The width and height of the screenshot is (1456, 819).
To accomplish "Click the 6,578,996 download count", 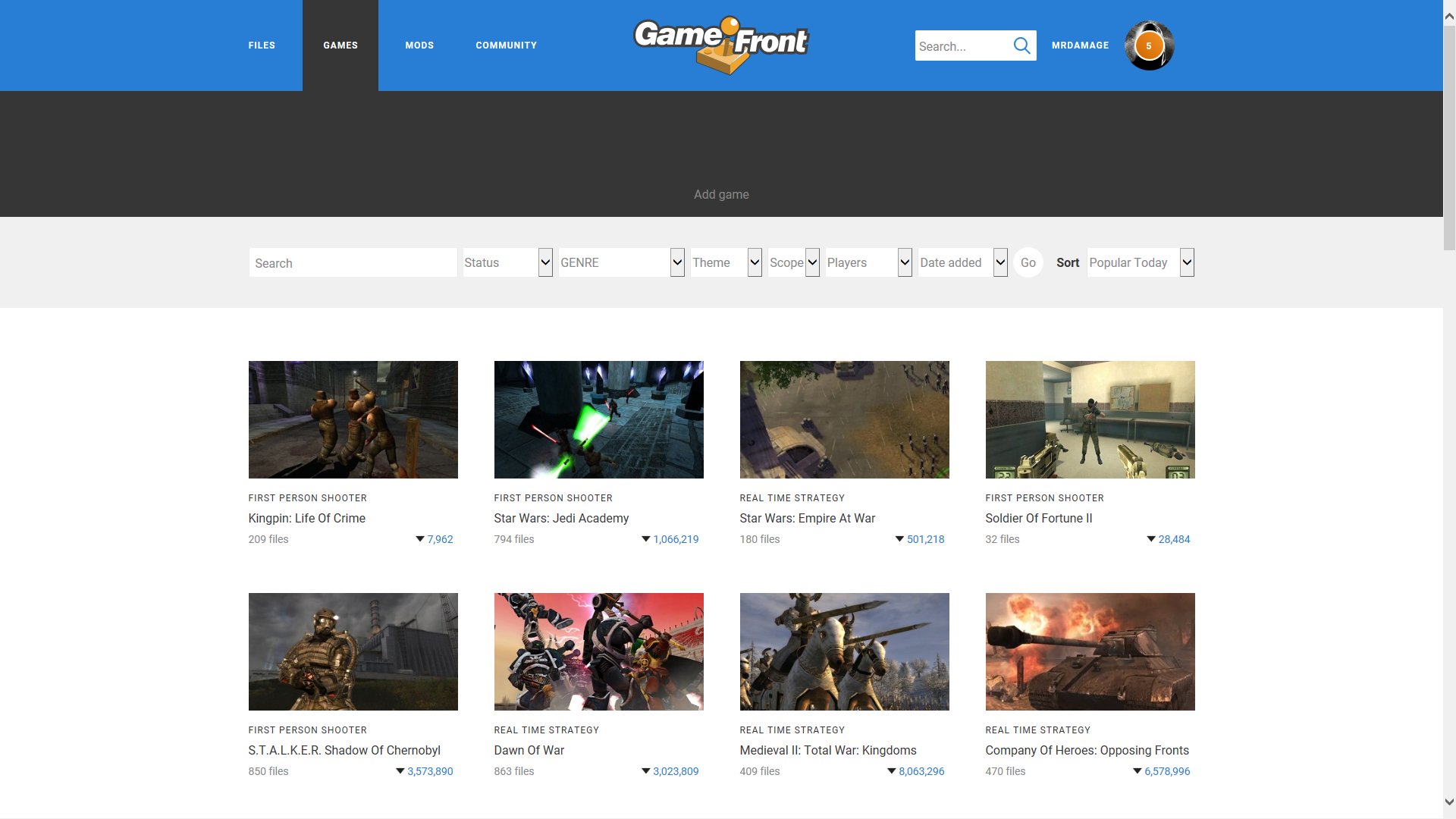I will point(1167,771).
